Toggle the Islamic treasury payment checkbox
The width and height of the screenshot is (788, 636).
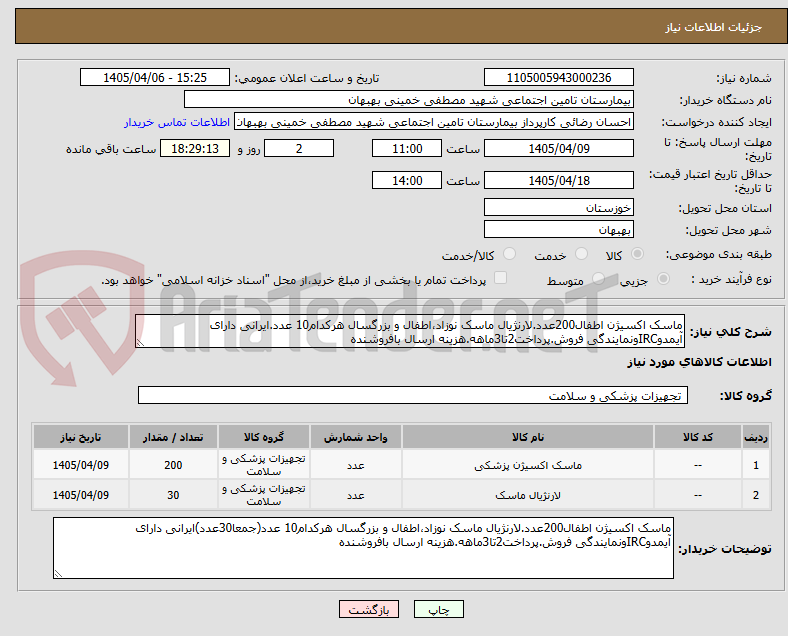click(501, 278)
